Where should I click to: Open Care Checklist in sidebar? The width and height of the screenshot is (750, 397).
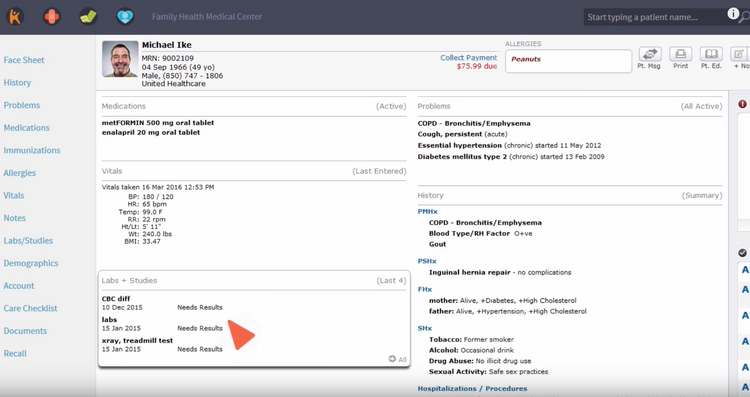tap(30, 309)
